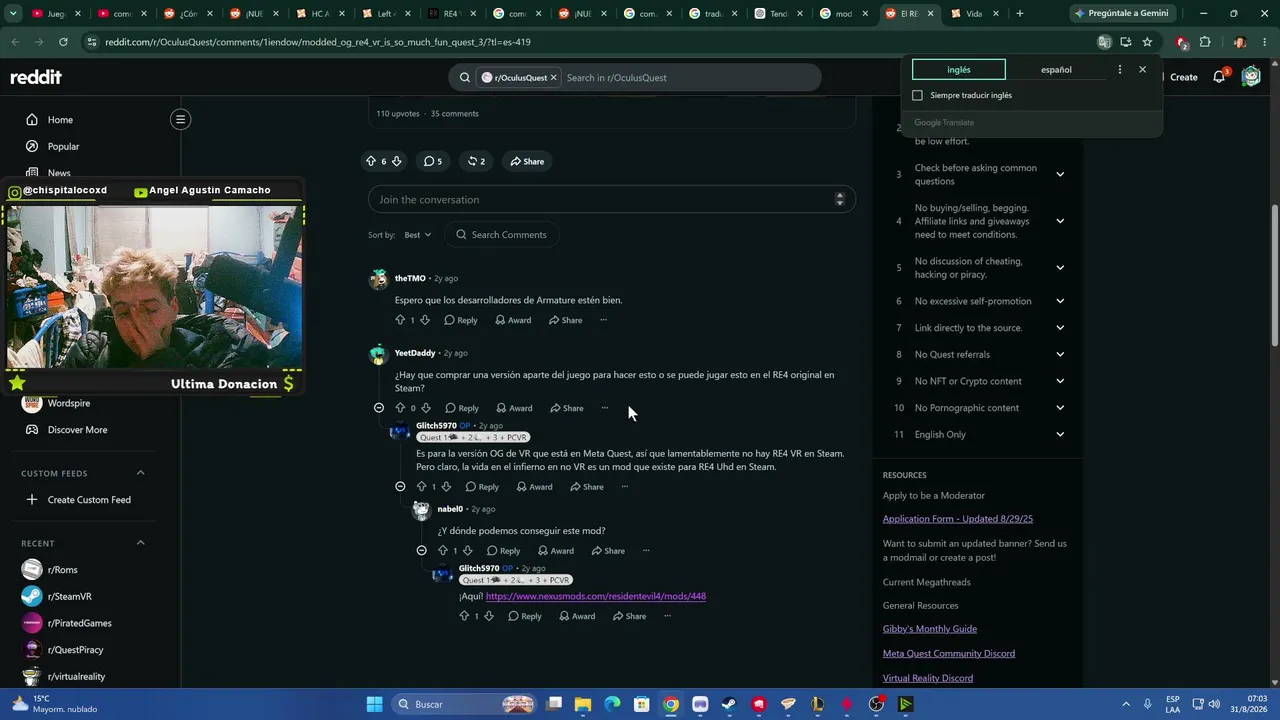The width and height of the screenshot is (1280, 720).
Task: Open Windows Start menu
Action: point(374,704)
